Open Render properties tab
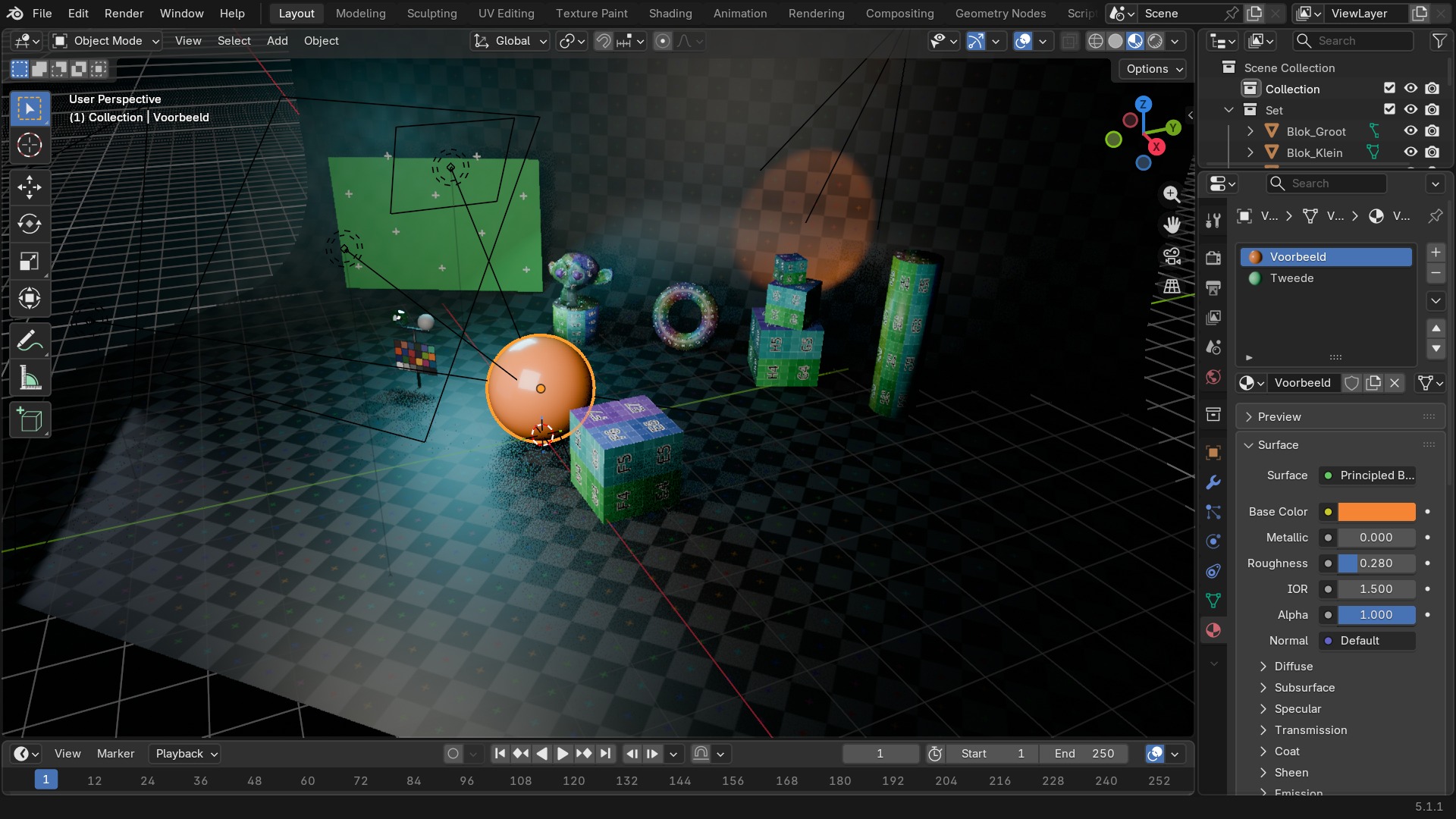1456x819 pixels. pos(1213,258)
